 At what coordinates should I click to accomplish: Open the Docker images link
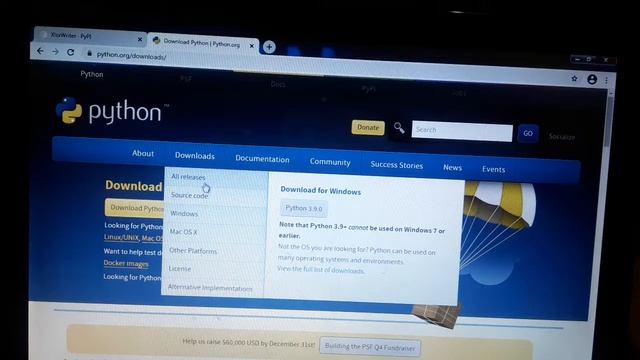(126, 263)
